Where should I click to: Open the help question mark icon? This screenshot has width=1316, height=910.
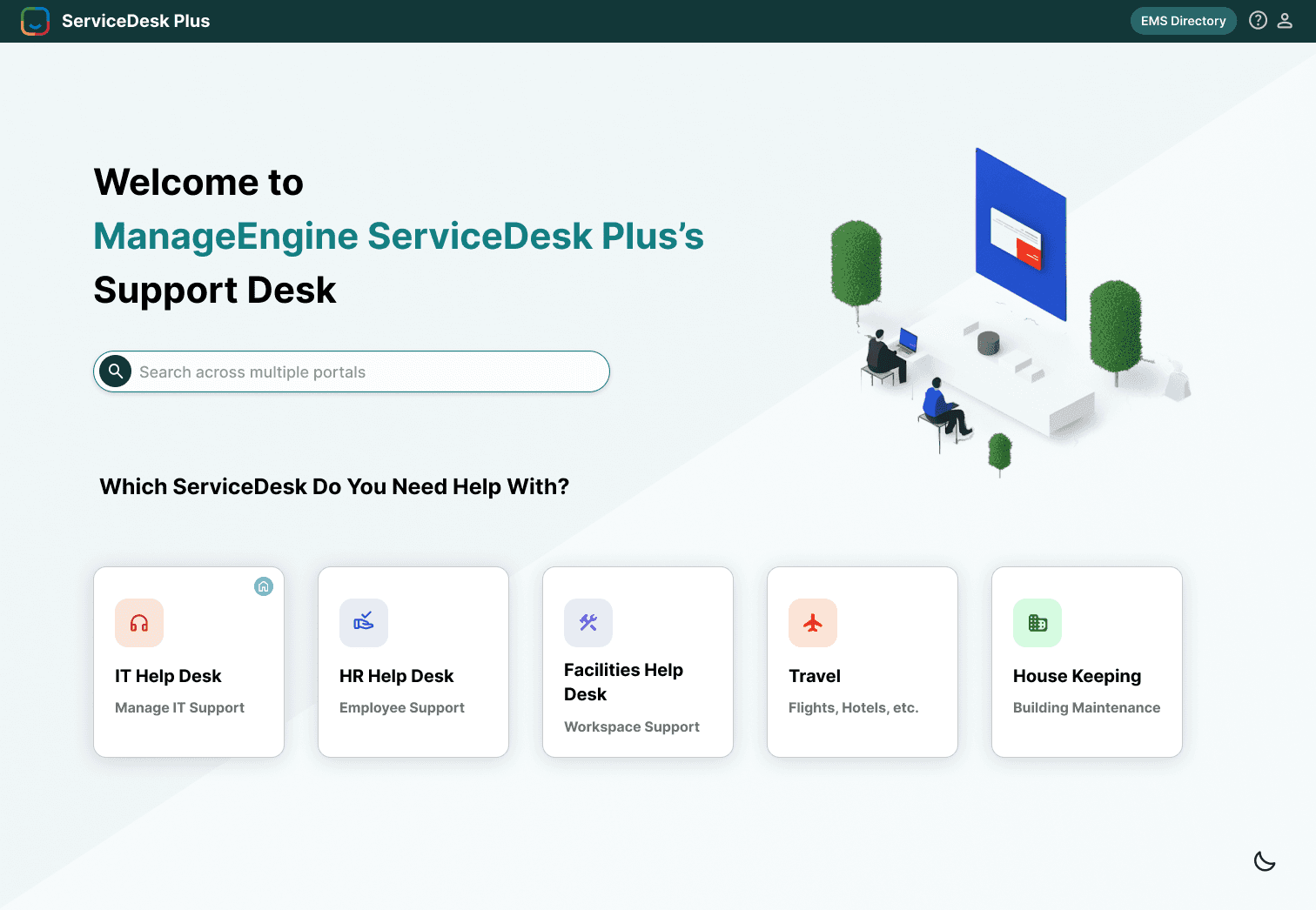(x=1258, y=21)
